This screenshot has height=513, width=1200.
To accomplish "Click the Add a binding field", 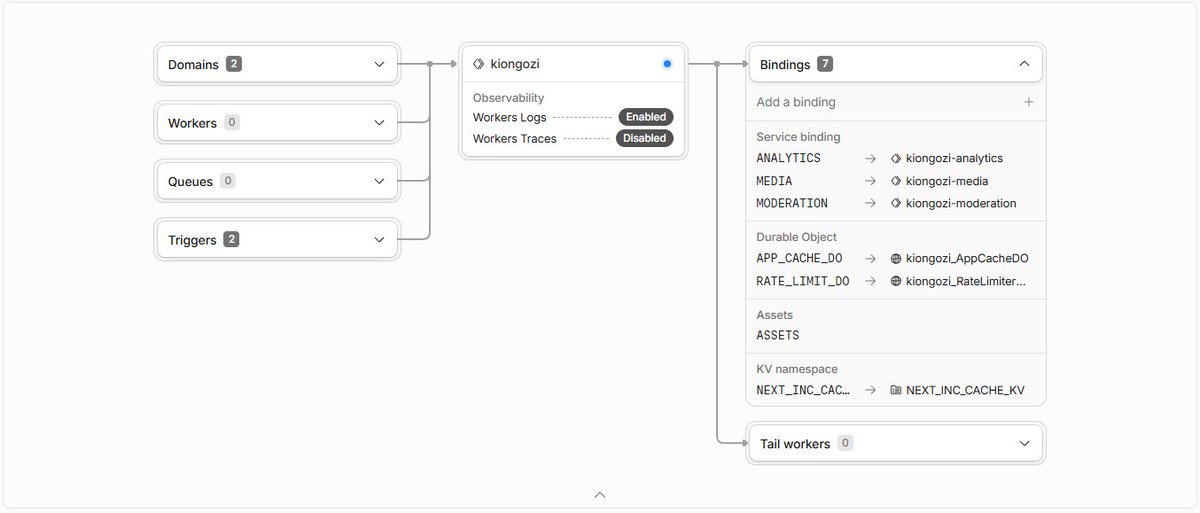I will [895, 102].
